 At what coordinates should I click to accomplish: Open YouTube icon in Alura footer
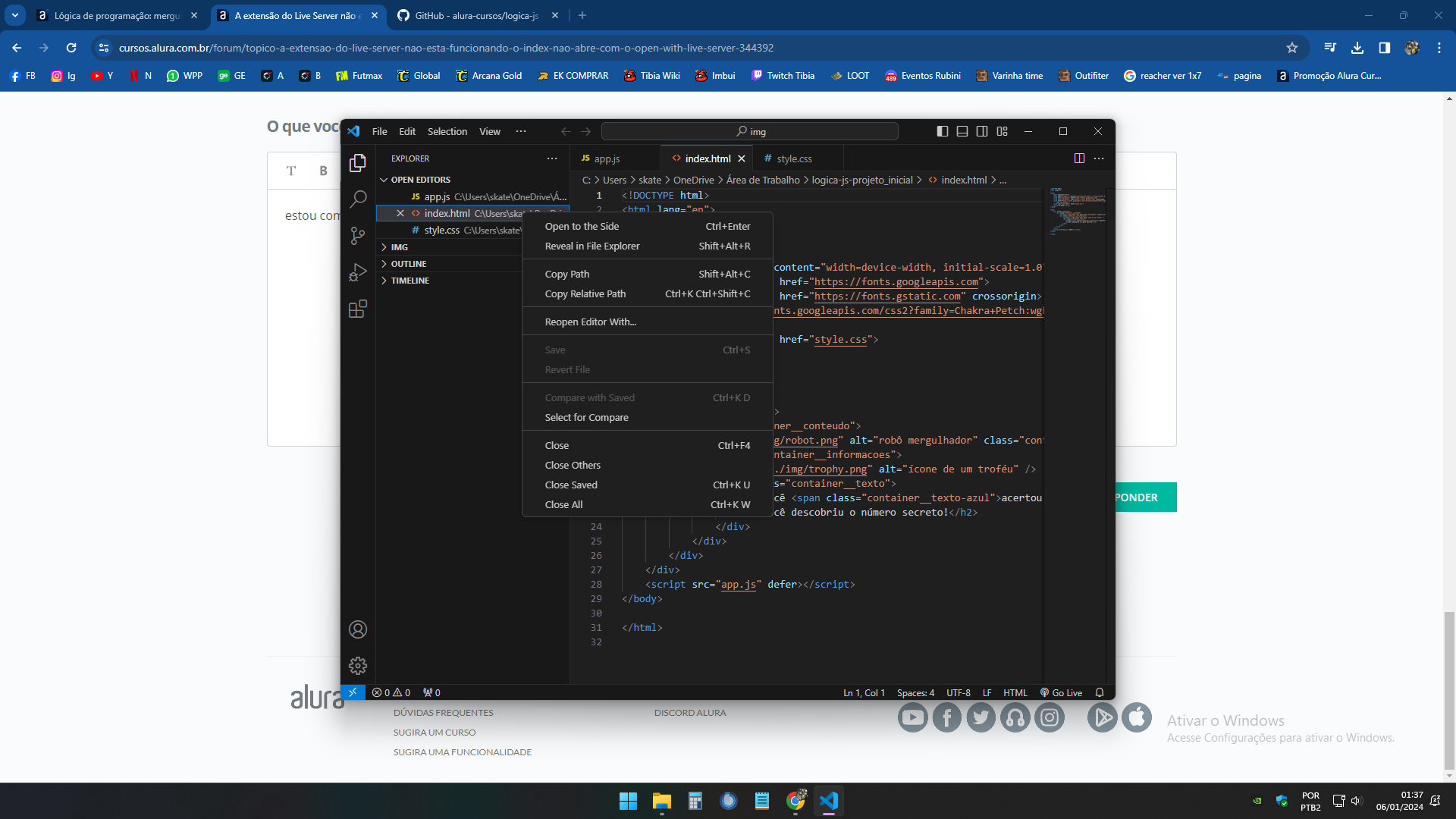tap(913, 717)
